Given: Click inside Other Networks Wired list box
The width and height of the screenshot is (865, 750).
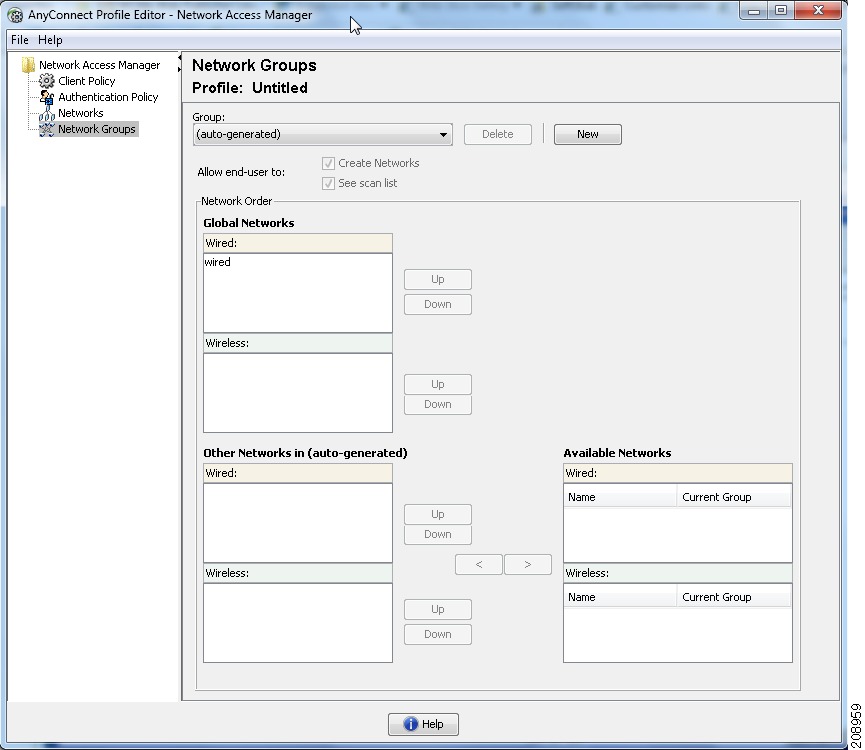Looking at the screenshot, I should pyautogui.click(x=298, y=523).
